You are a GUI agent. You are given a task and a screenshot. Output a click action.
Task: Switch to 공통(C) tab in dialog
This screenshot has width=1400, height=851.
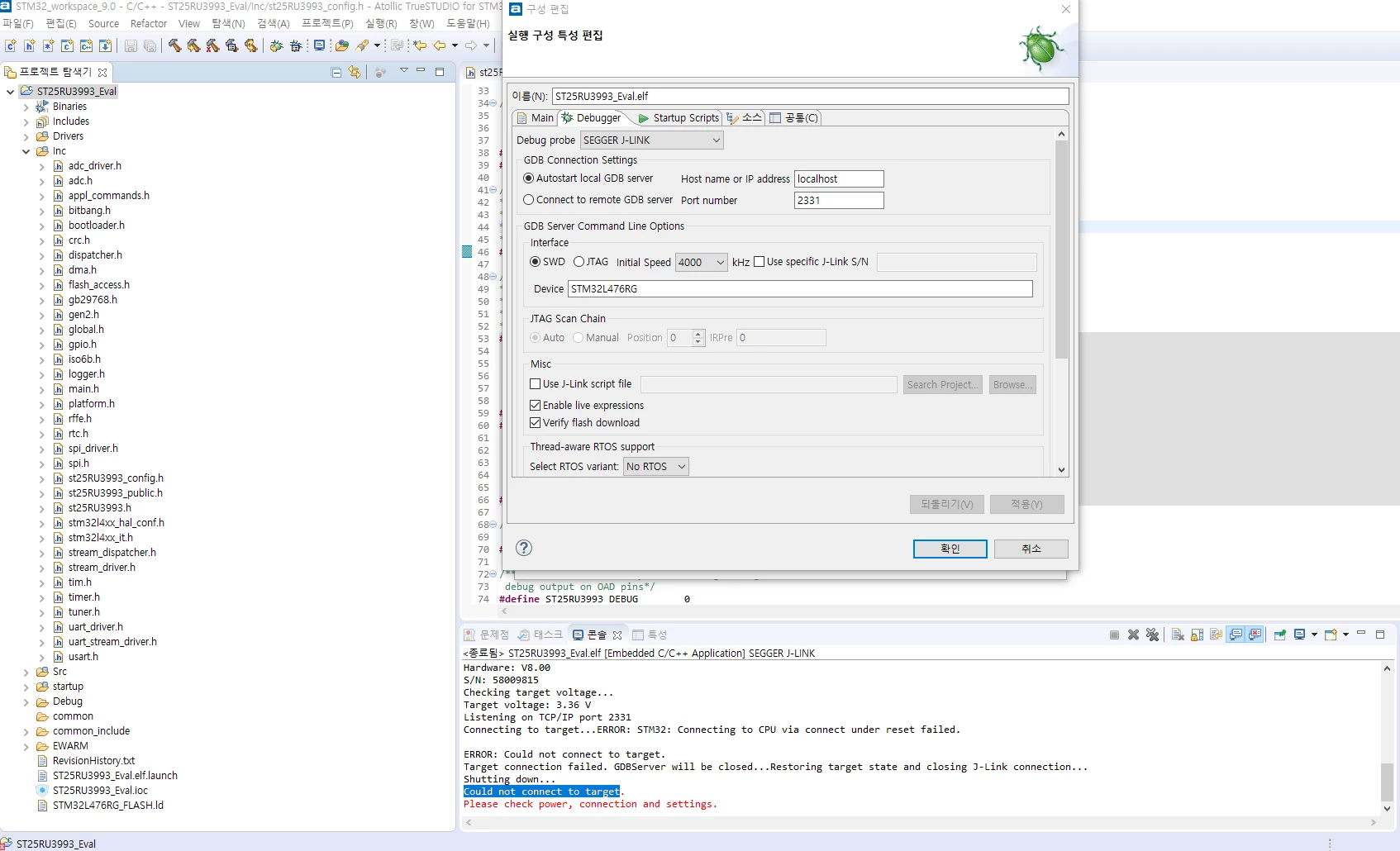coord(793,118)
